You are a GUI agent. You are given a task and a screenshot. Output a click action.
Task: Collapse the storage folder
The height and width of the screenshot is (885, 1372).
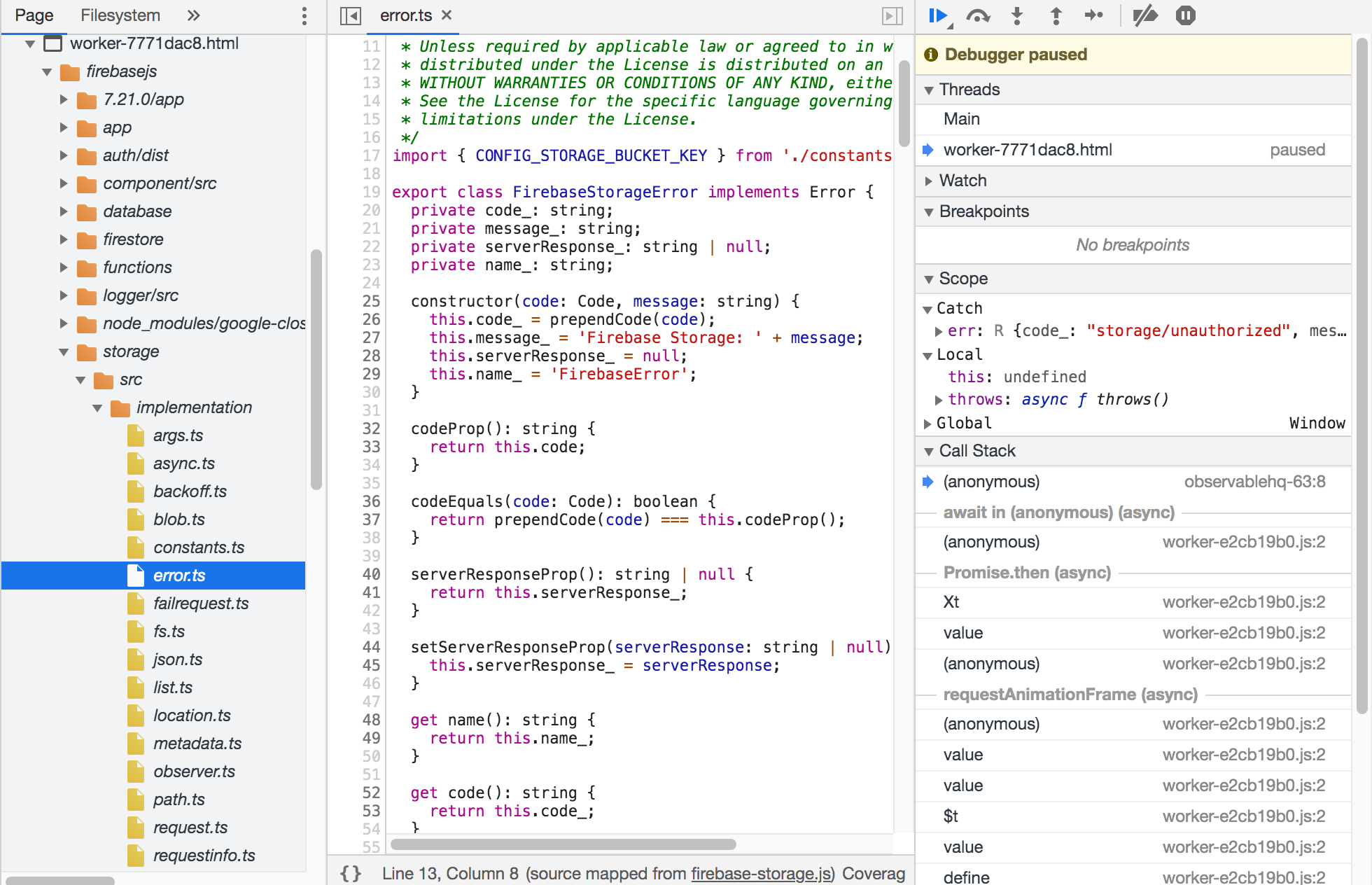coord(64,351)
